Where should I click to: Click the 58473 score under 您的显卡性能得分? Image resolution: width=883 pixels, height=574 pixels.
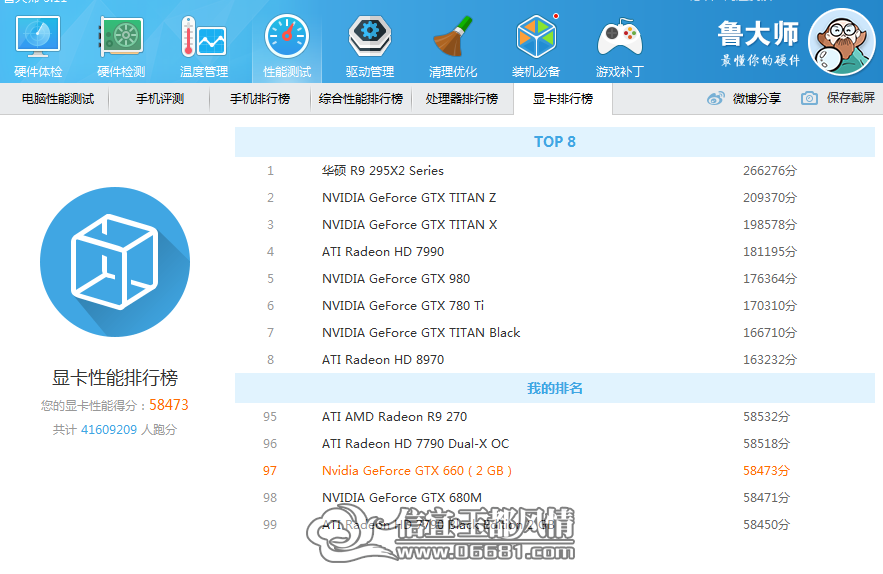[168, 405]
